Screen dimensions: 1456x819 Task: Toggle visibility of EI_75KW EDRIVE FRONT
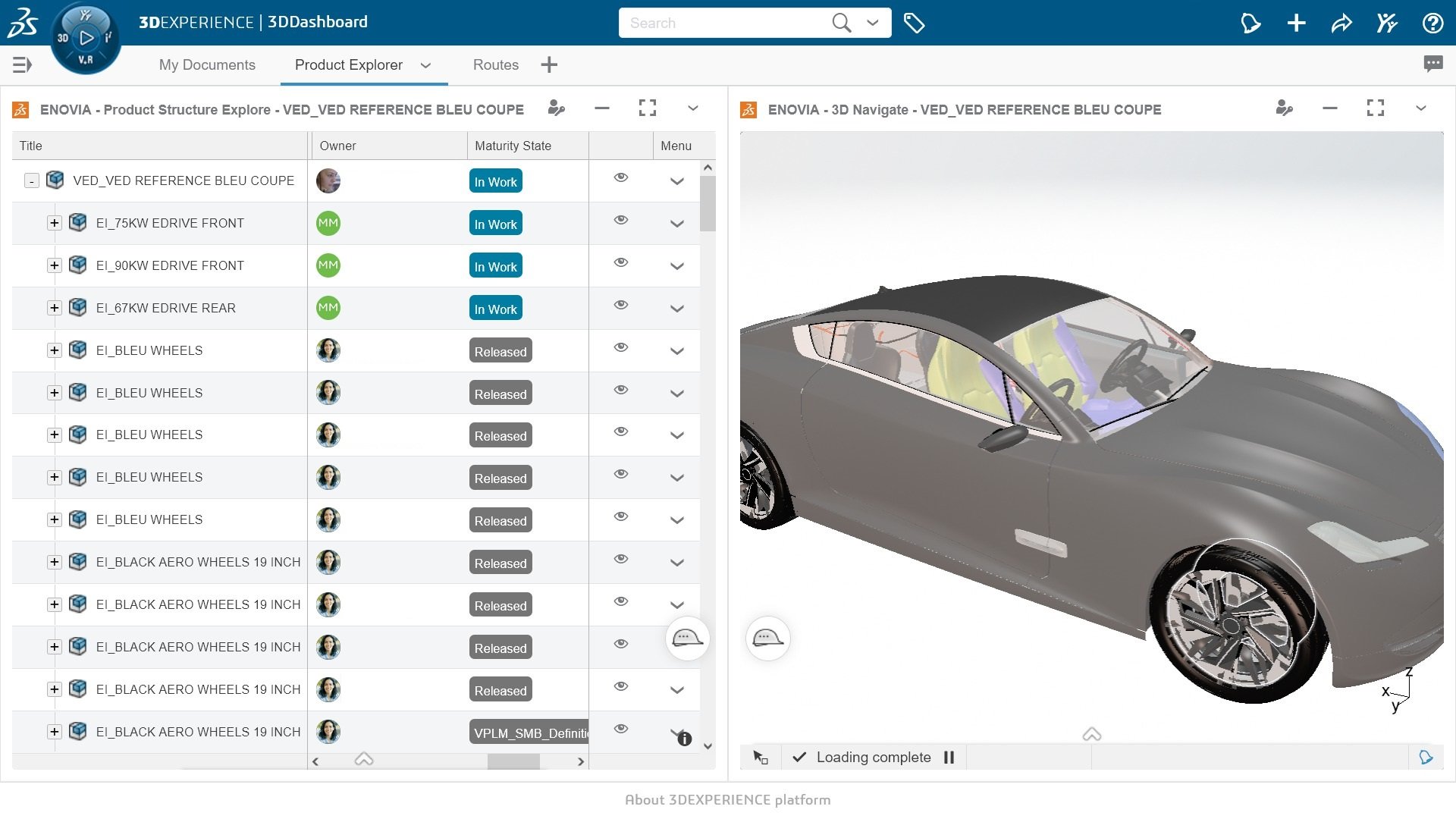coord(621,221)
